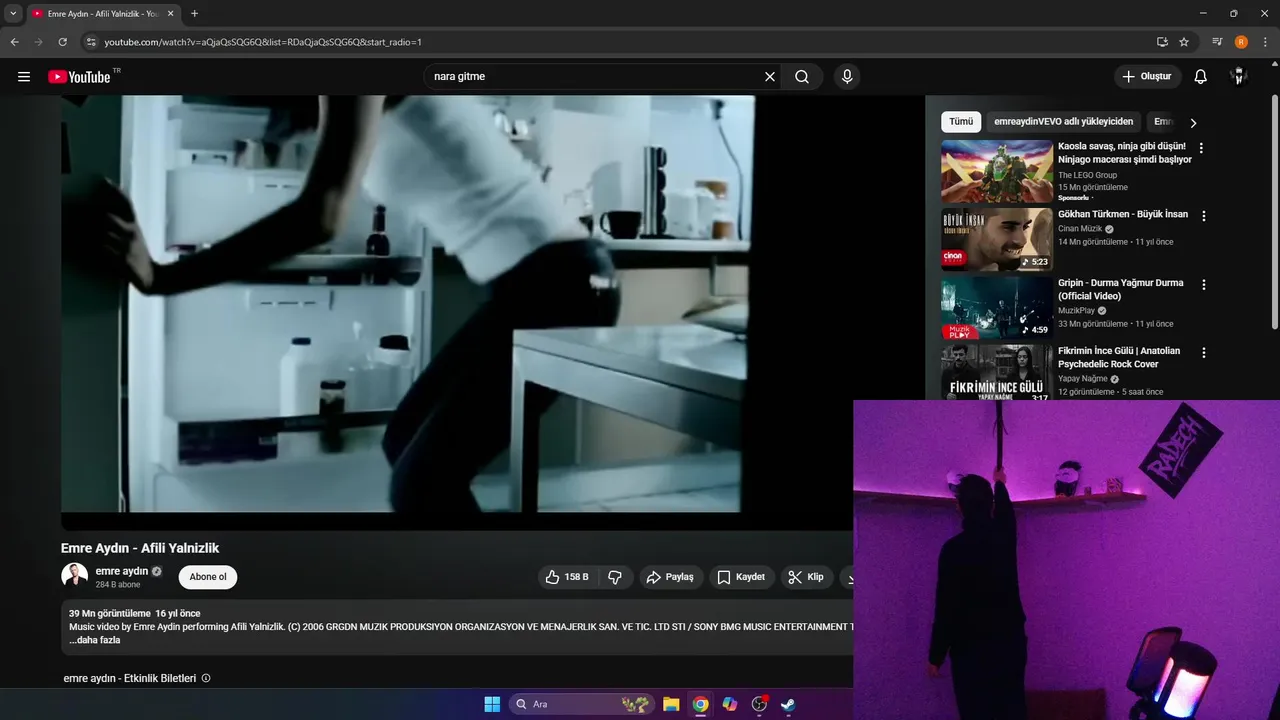Open Yapay Nağme channel name
The height and width of the screenshot is (720, 1280).
point(1083,379)
